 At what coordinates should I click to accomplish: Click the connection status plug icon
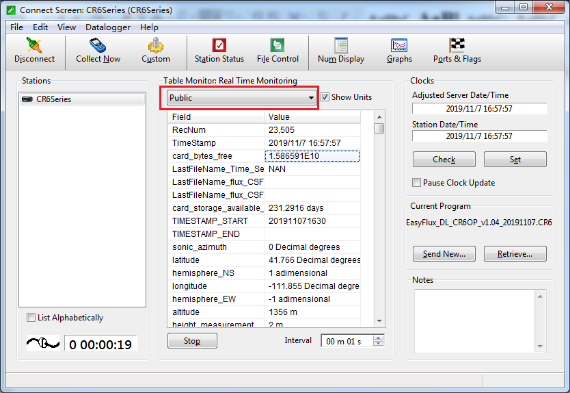click(43, 343)
